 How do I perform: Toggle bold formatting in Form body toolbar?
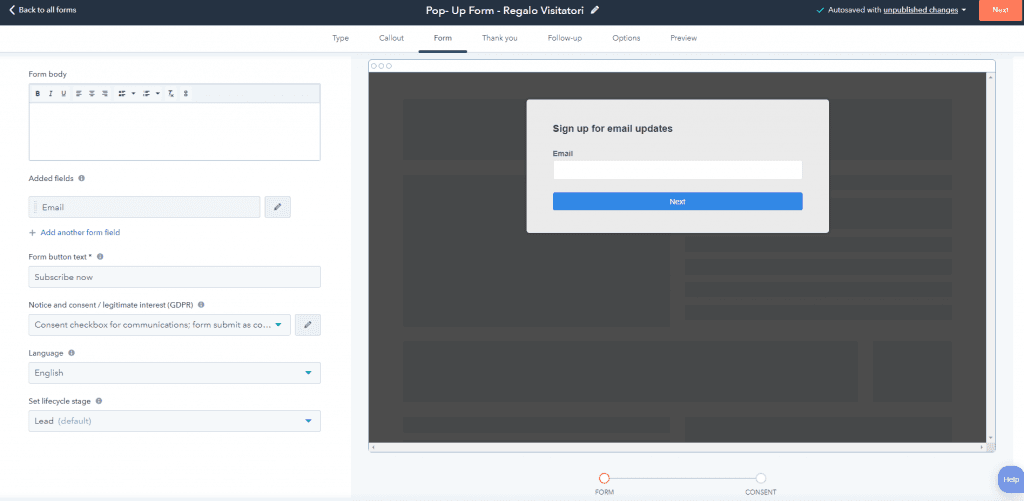[x=38, y=93]
